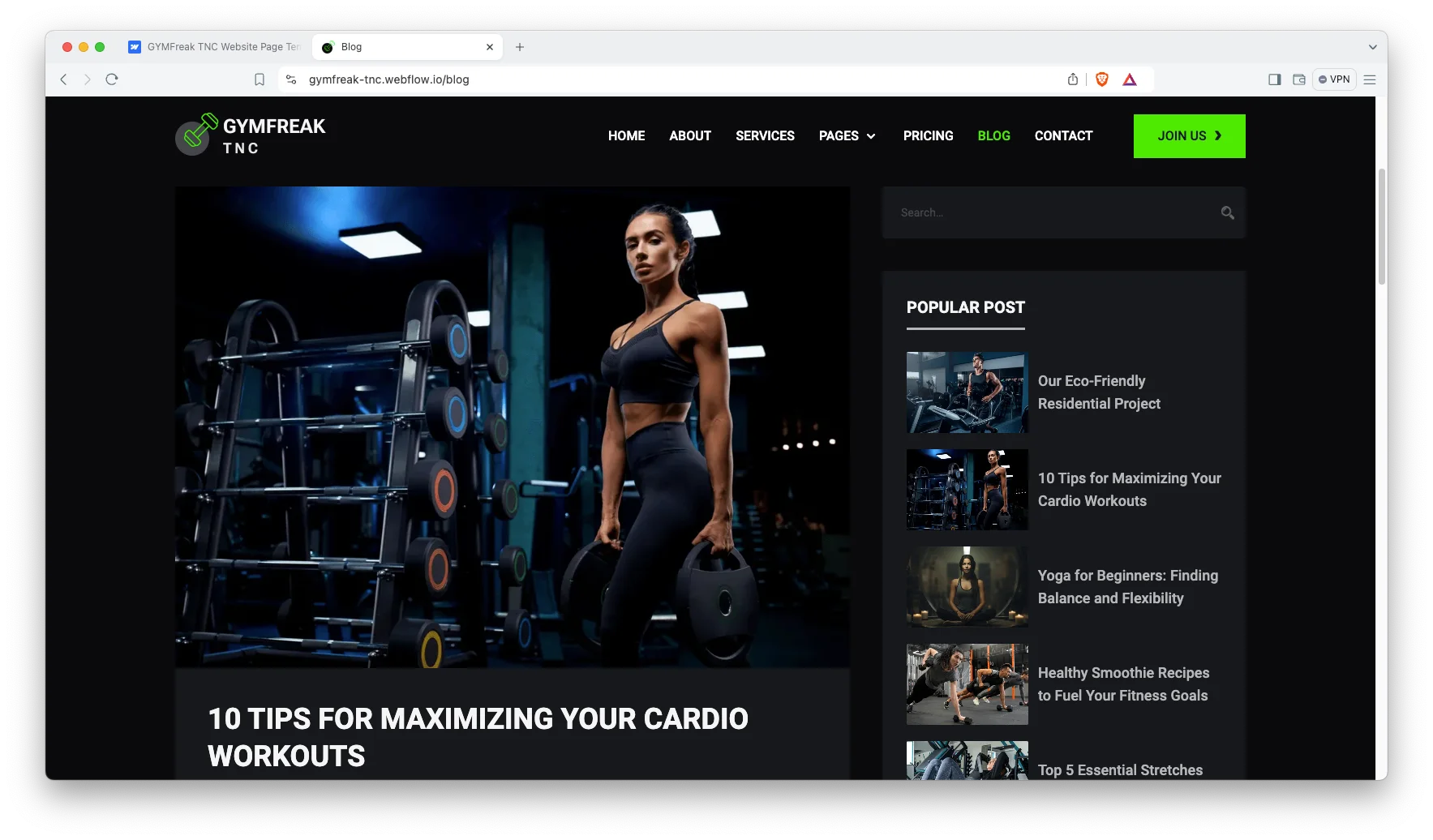Click the Join Us button
The image size is (1433, 840).
[x=1188, y=136]
